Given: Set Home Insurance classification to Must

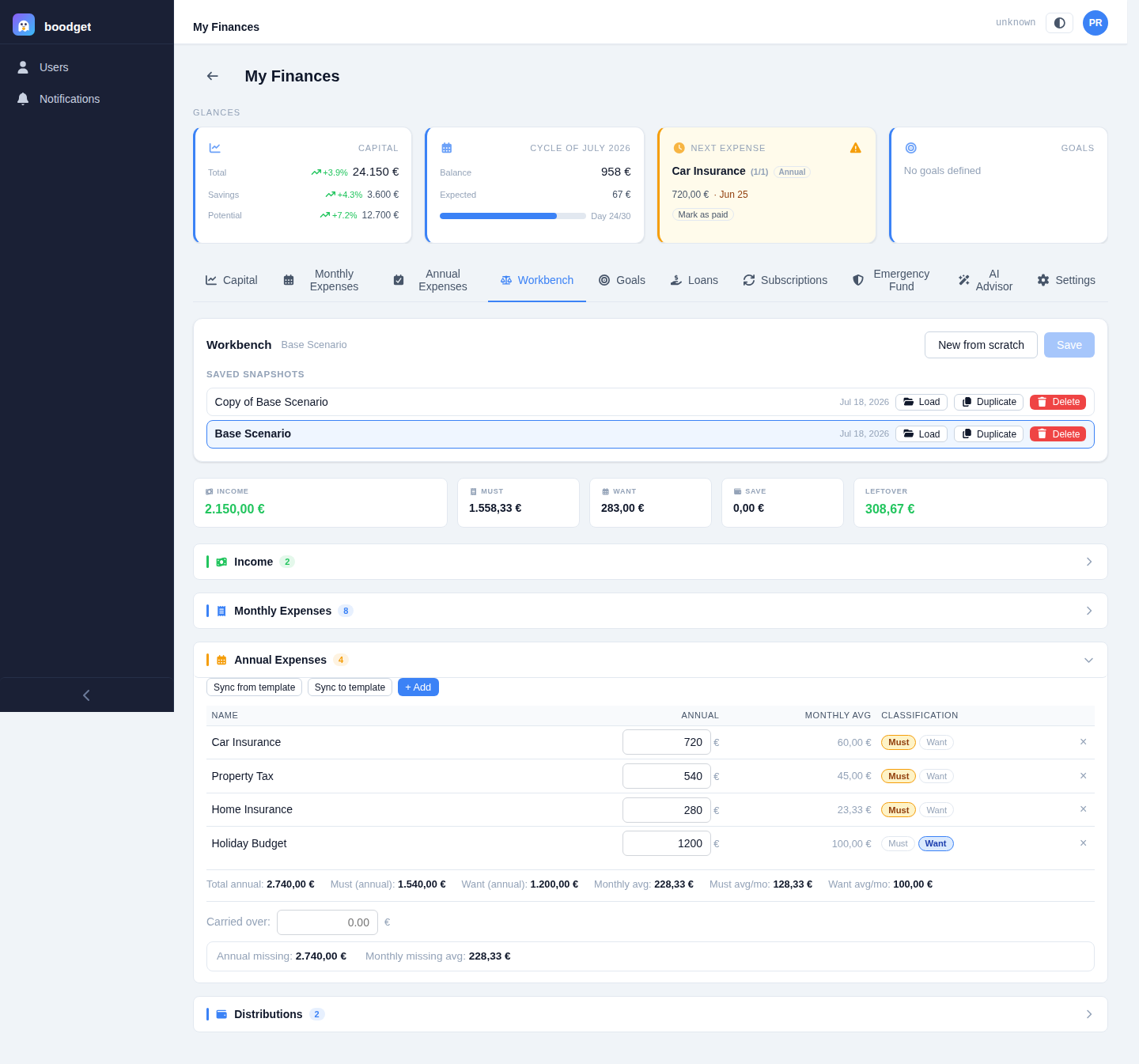Looking at the screenshot, I should point(899,810).
